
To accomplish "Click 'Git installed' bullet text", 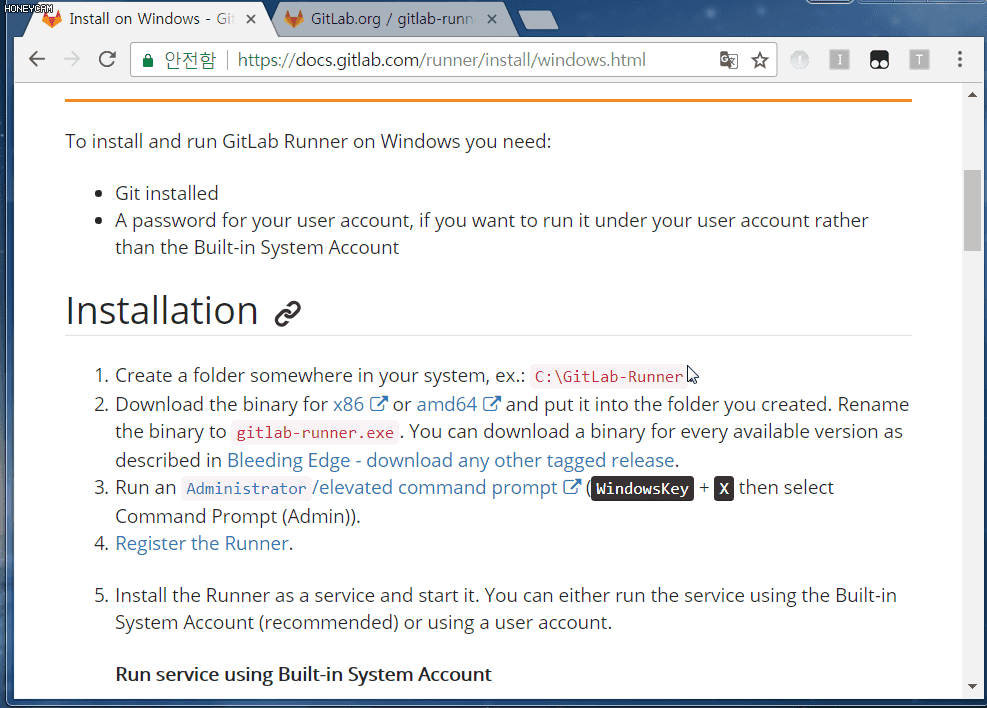I will tap(167, 193).
